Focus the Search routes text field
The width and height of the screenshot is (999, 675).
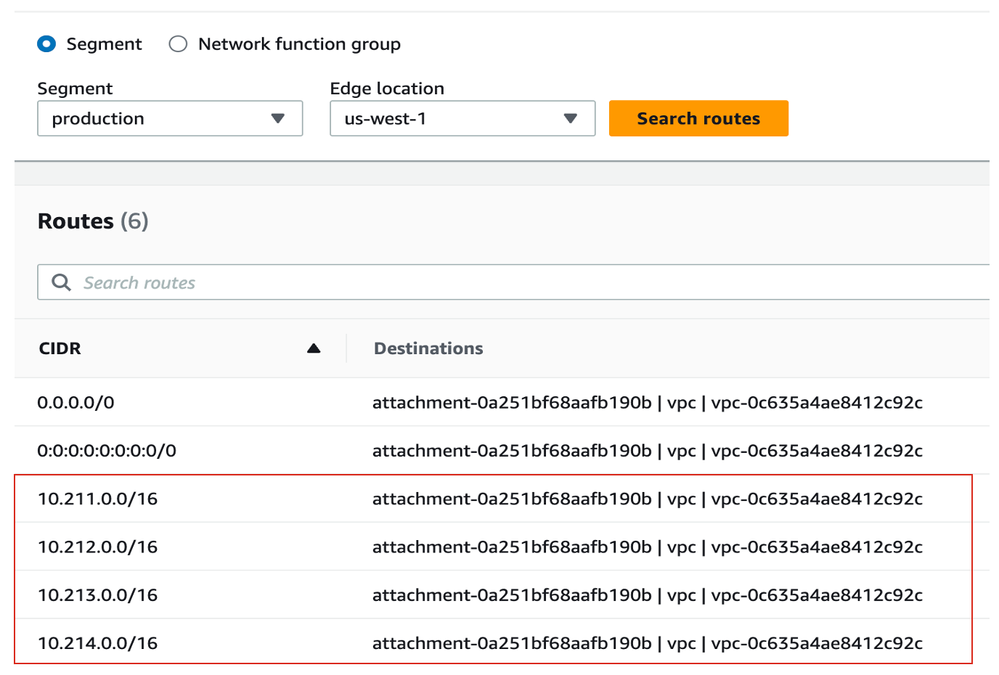[500, 283]
